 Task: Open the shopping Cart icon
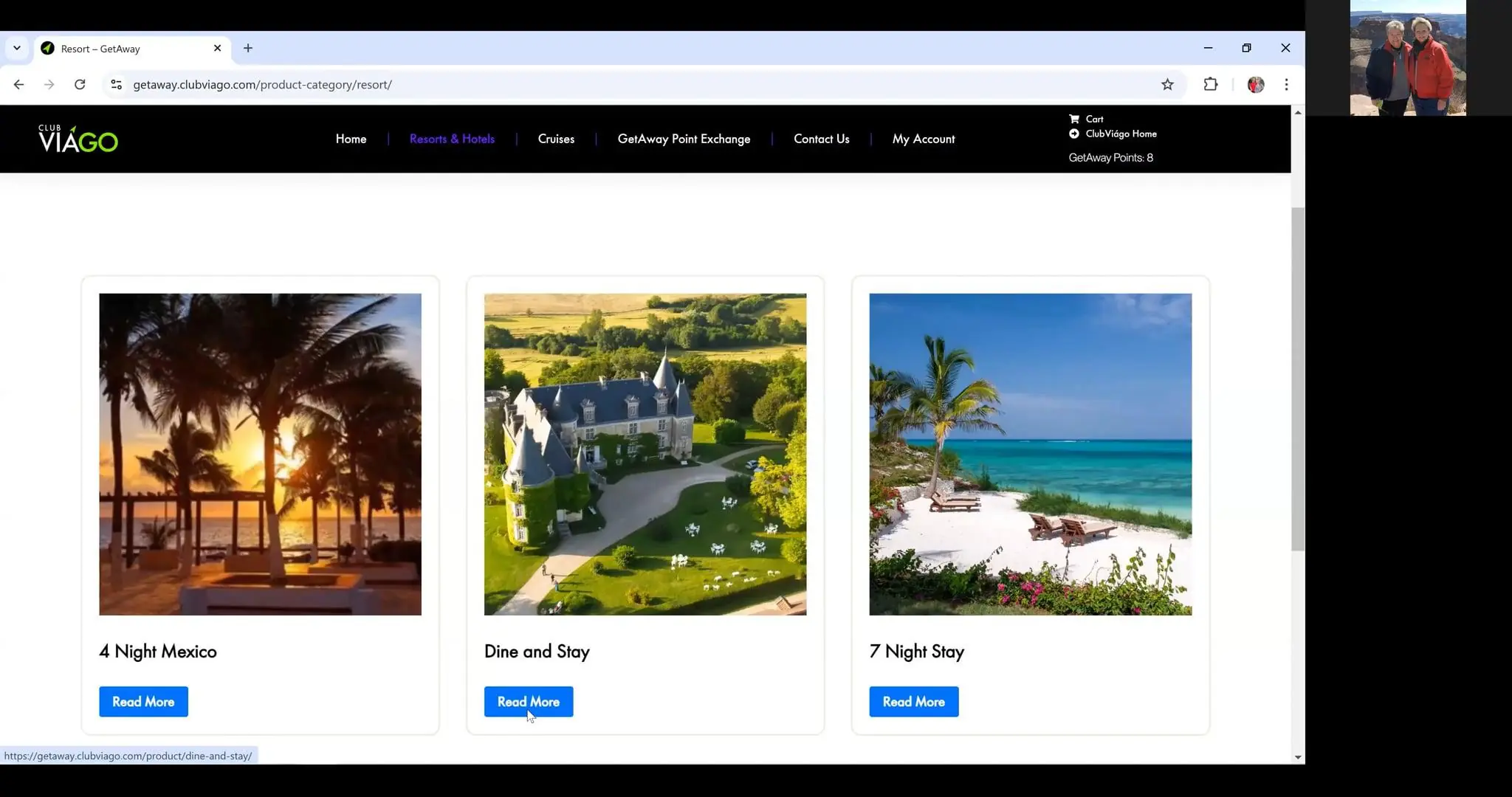pyautogui.click(x=1074, y=119)
